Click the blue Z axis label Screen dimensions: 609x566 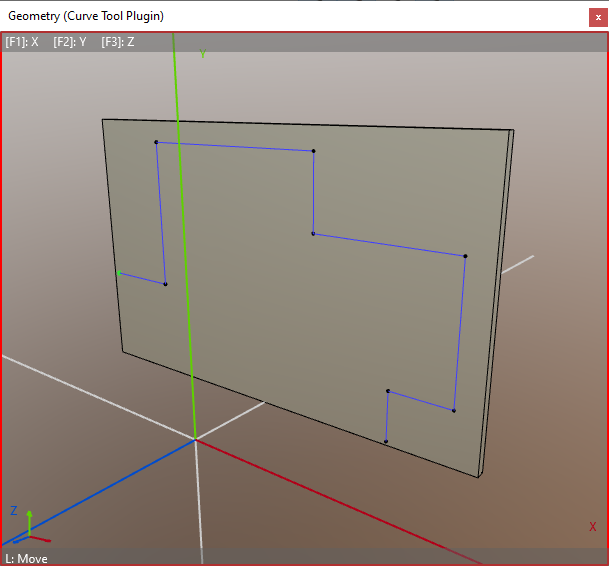[x=14, y=510]
